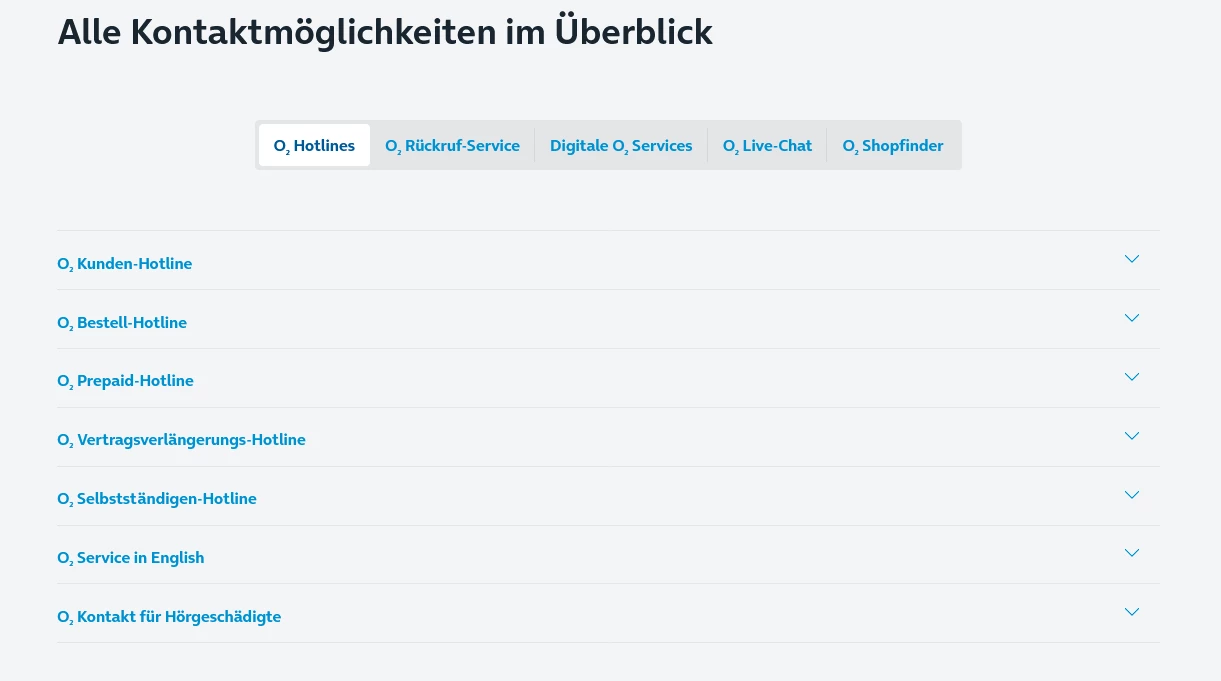This screenshot has width=1221, height=681.
Task: Open the Digitale O2 Services tab
Action: 621,146
